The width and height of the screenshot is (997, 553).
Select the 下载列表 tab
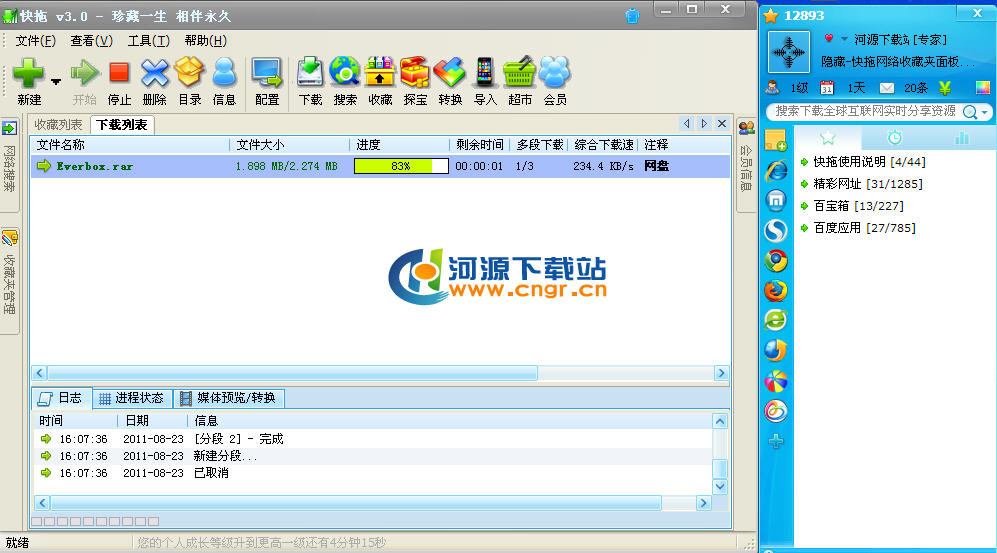click(x=122, y=125)
